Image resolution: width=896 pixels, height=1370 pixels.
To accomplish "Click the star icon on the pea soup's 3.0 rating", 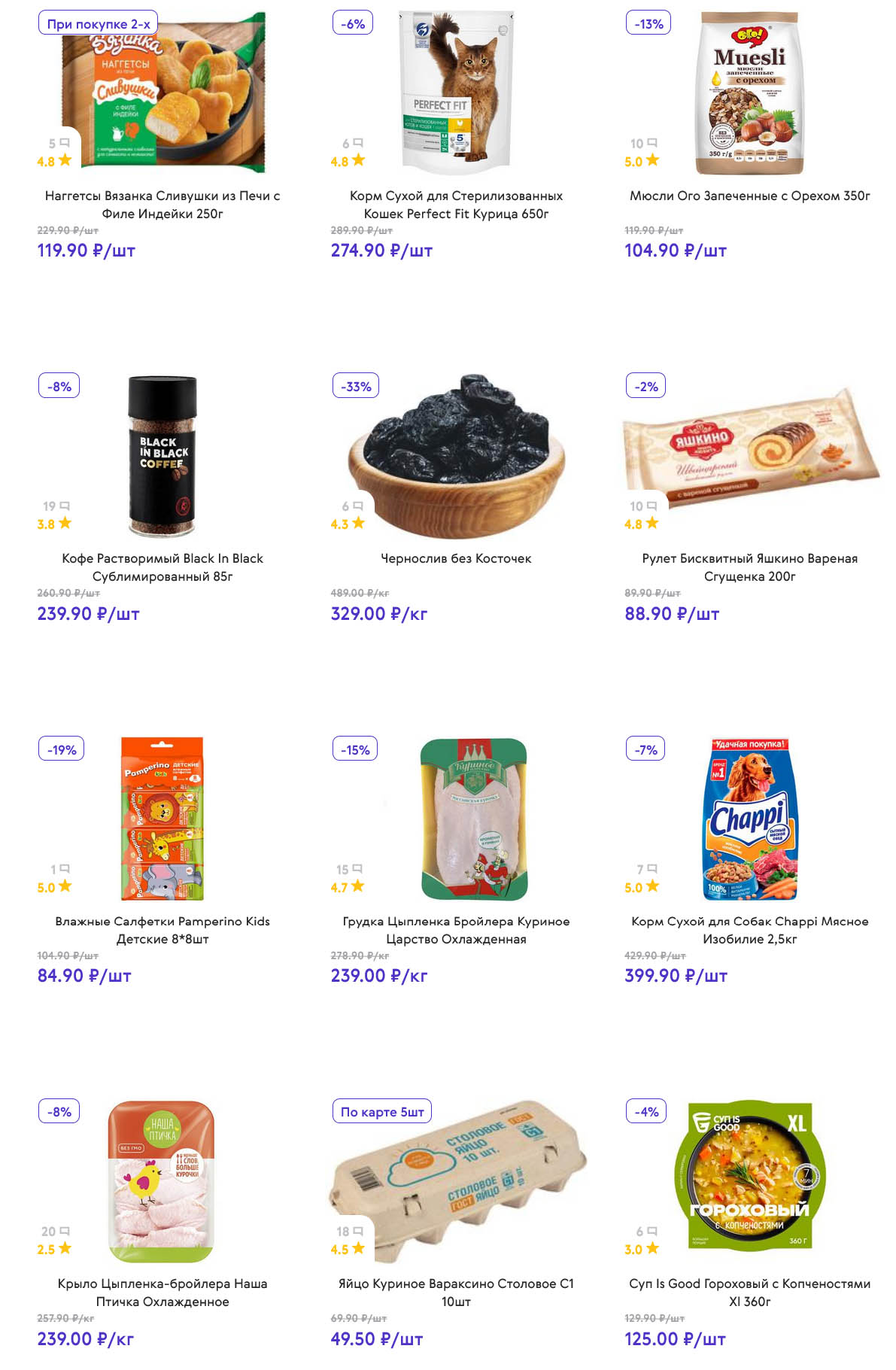I will click(x=652, y=1249).
